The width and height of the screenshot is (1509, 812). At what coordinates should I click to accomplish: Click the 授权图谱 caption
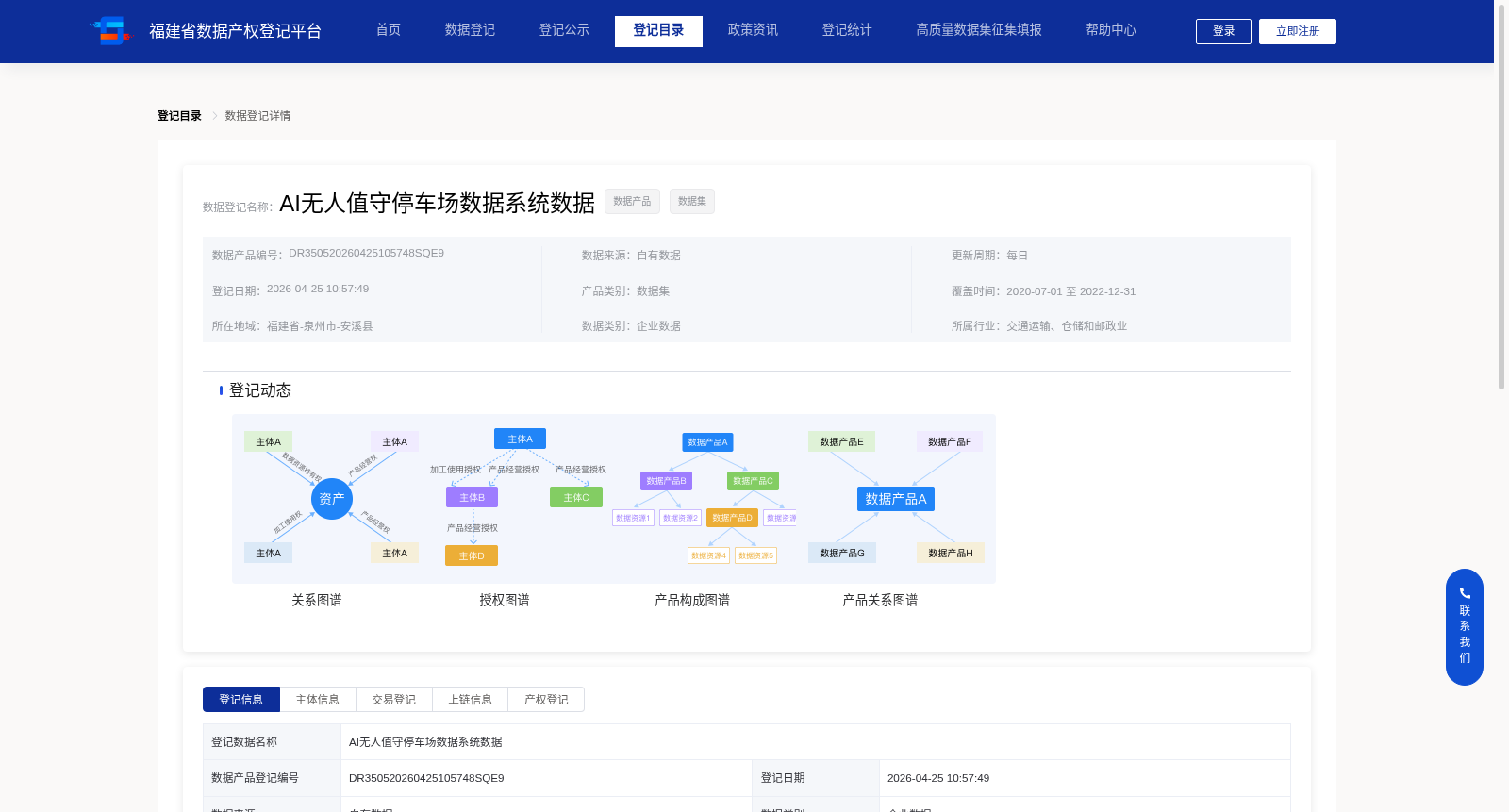coord(505,600)
